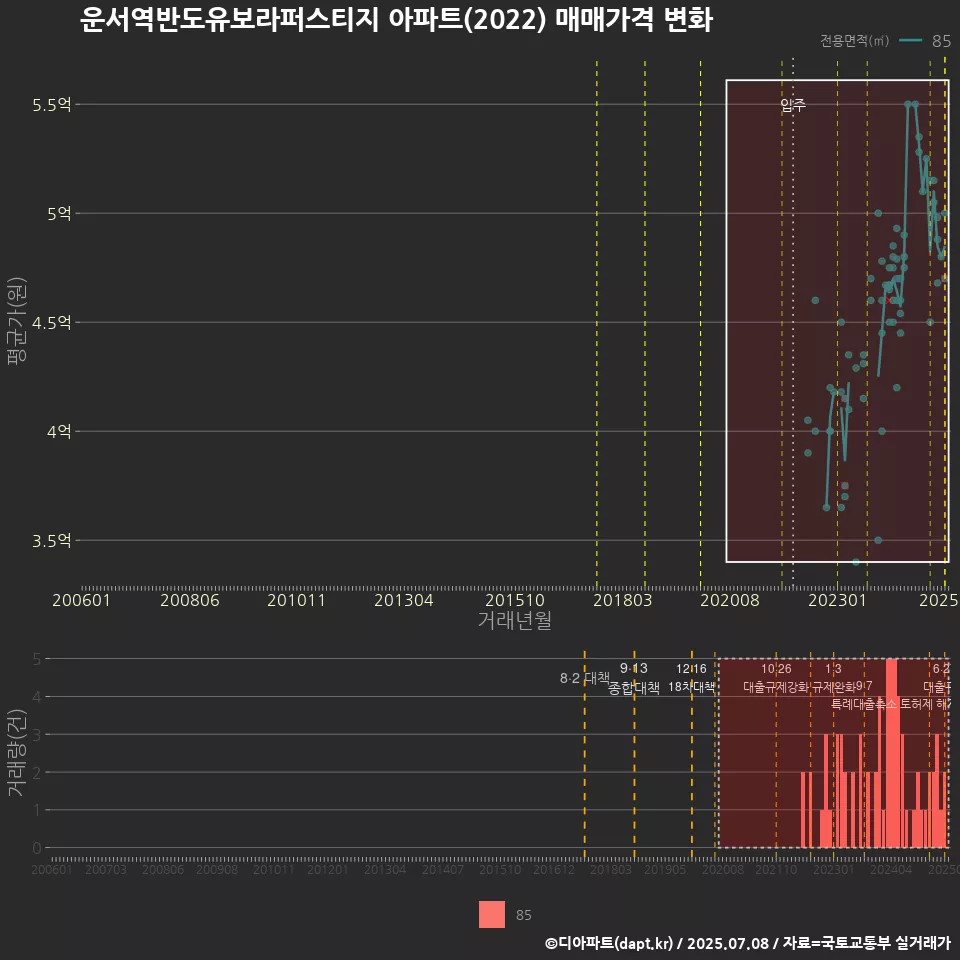Click the 1·3 policy date annotation

click(833, 669)
